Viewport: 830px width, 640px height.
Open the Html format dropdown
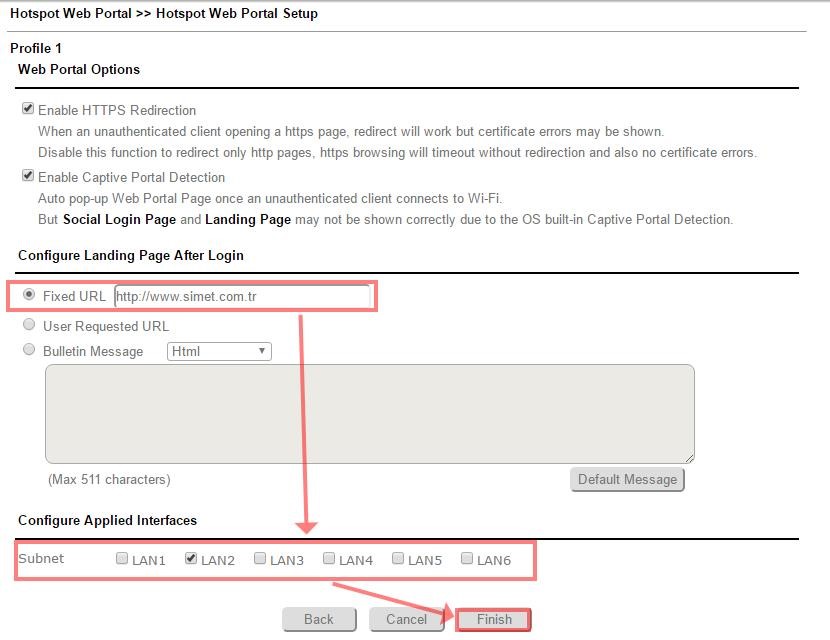pos(218,351)
